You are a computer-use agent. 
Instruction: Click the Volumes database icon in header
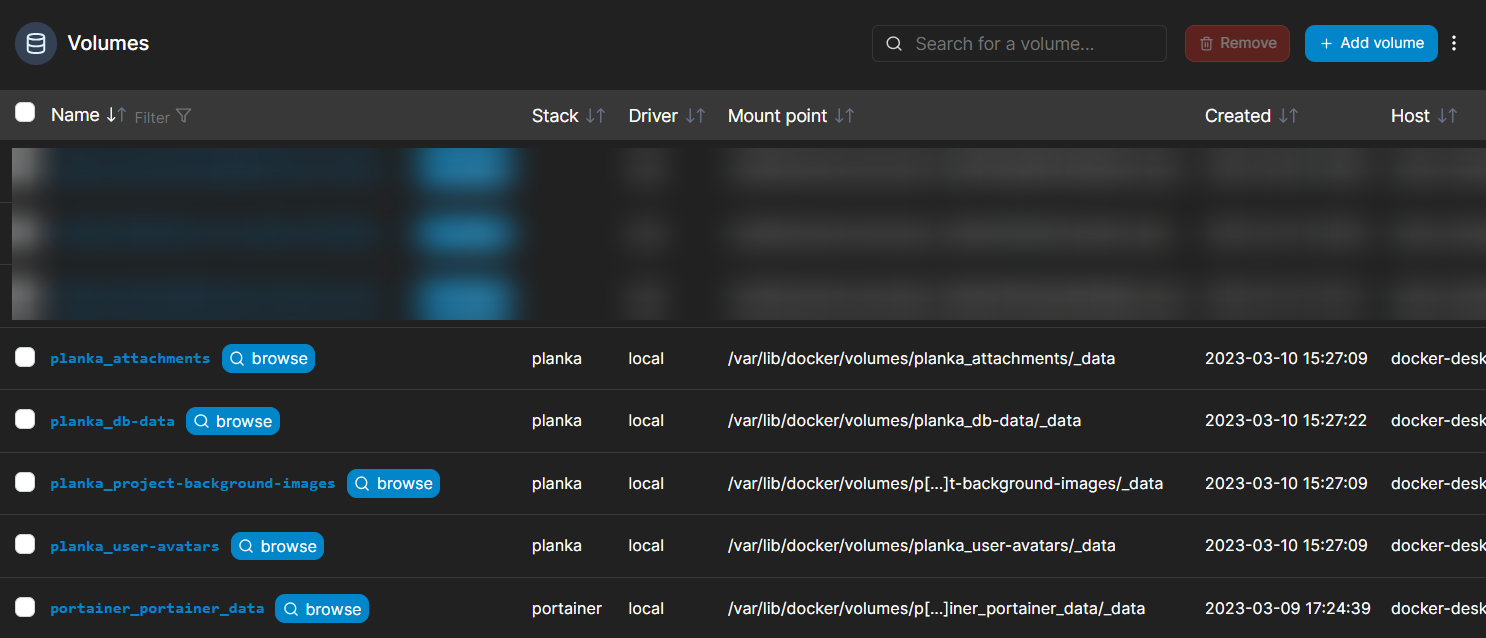[36, 43]
